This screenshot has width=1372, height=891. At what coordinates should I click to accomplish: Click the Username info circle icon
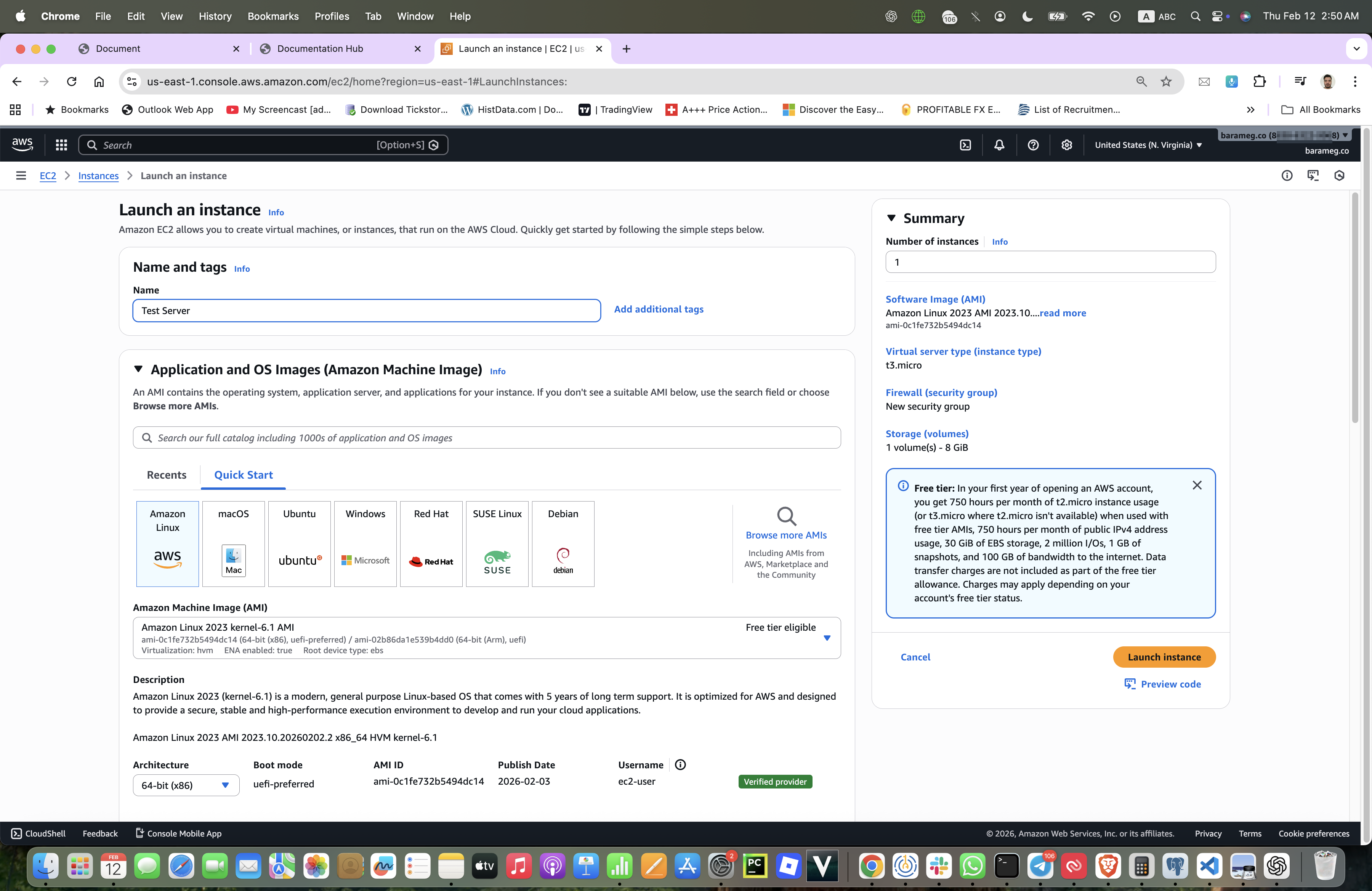(680, 765)
